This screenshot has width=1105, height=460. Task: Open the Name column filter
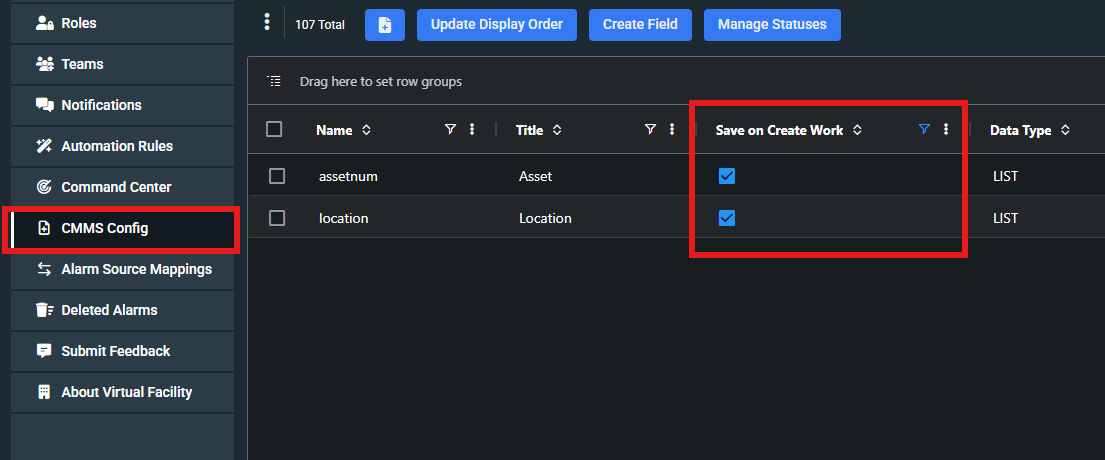(x=450, y=129)
